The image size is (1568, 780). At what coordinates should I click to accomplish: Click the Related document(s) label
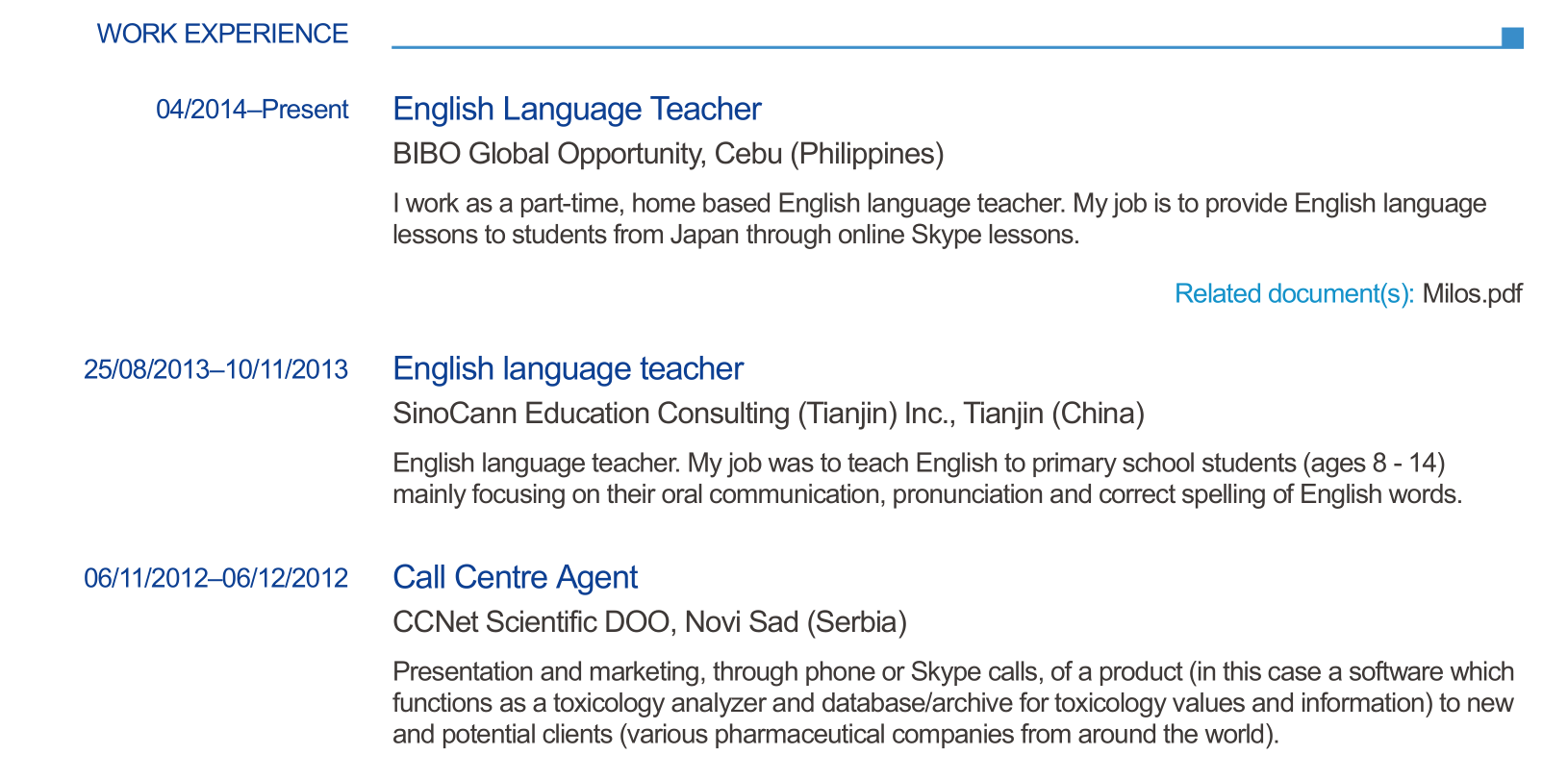tap(1294, 293)
